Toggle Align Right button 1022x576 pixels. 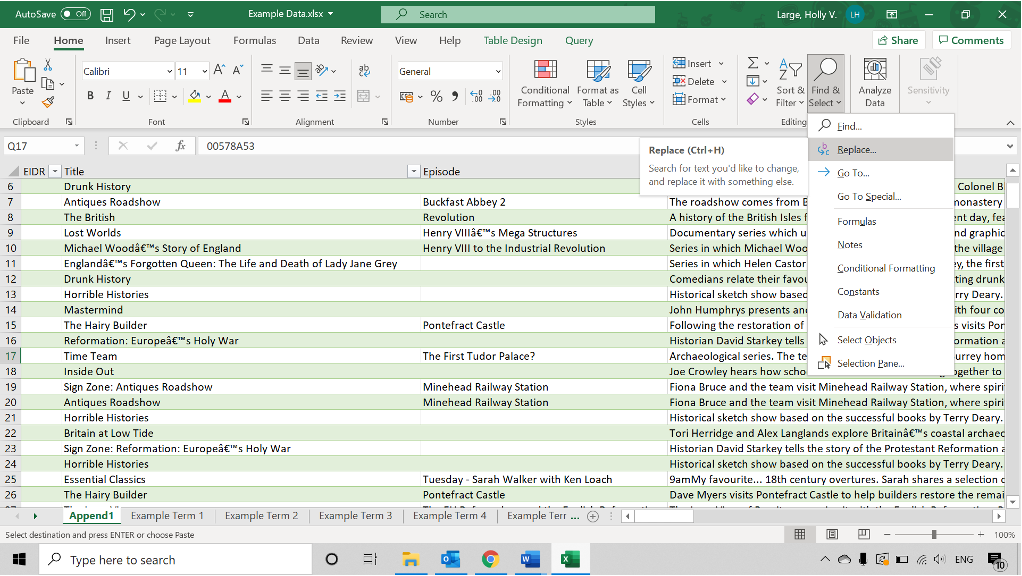[303, 96]
